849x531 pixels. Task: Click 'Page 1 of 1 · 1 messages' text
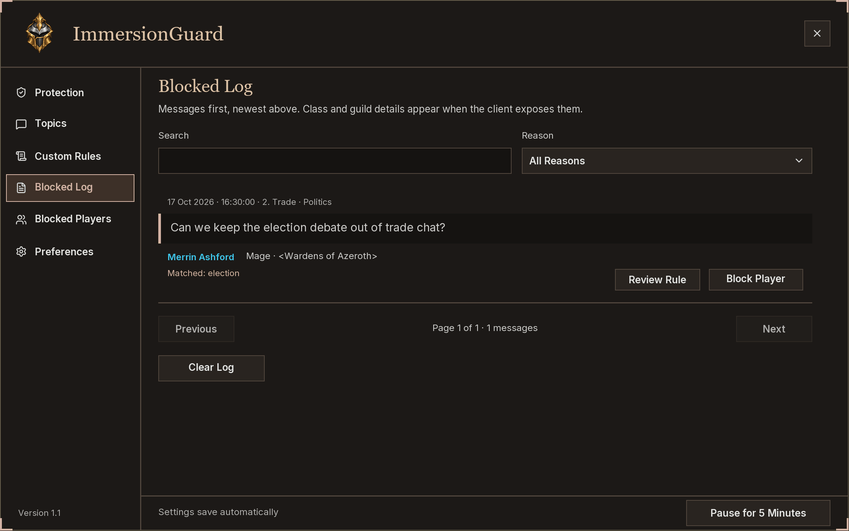click(485, 328)
